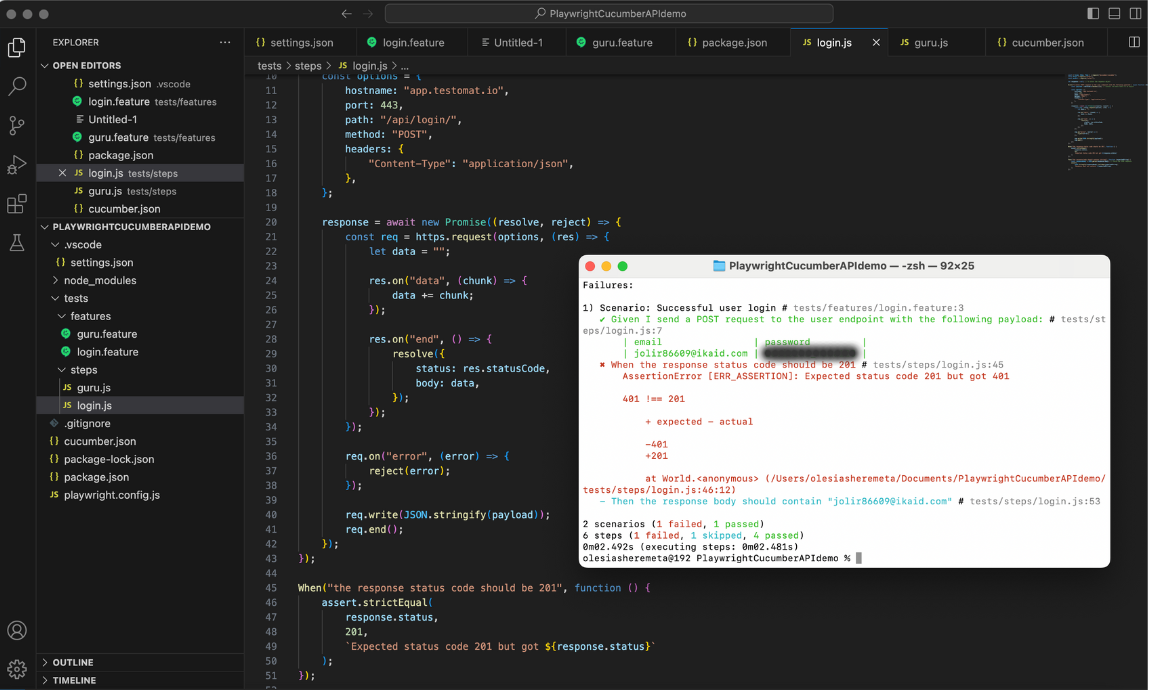
Task: Expand the TIMELINE section
Action: 74,680
